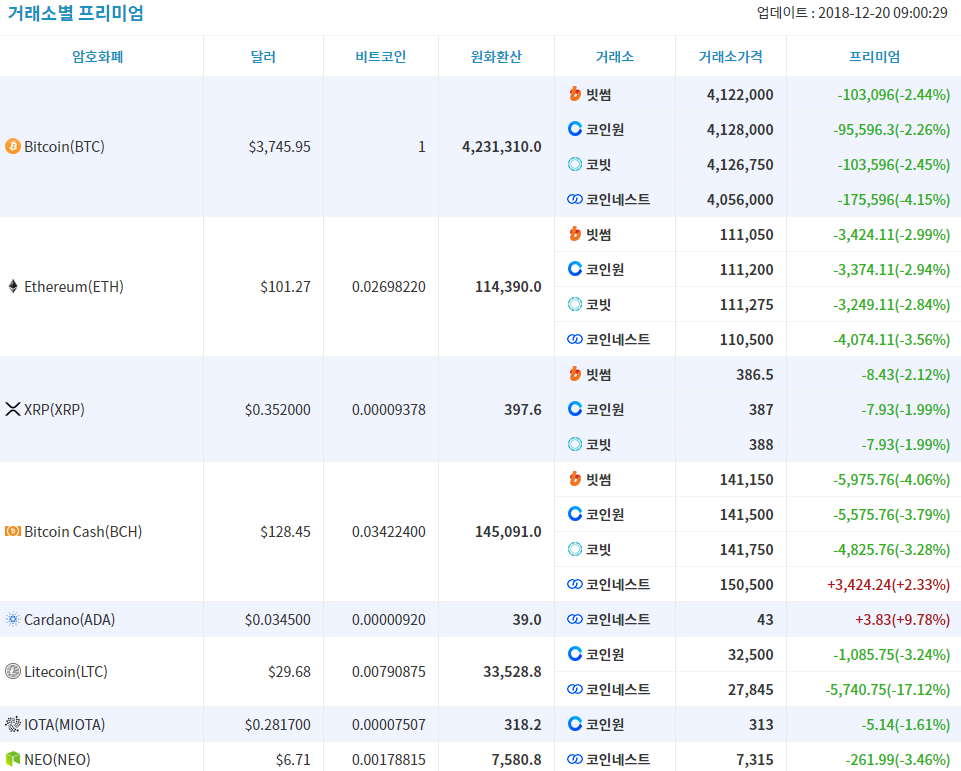
Task: Click 코인네스트 icon beside price 27,845
Action: pyautogui.click(x=575, y=689)
